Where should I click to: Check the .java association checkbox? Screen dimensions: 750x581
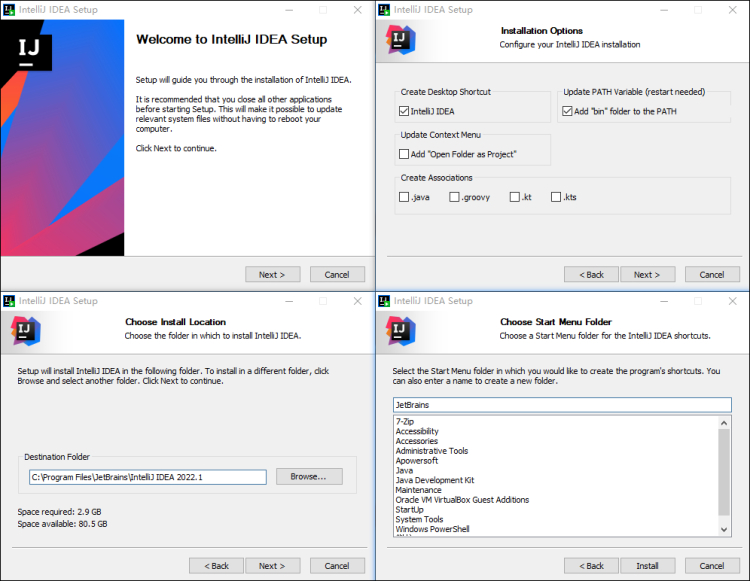[x=404, y=197]
